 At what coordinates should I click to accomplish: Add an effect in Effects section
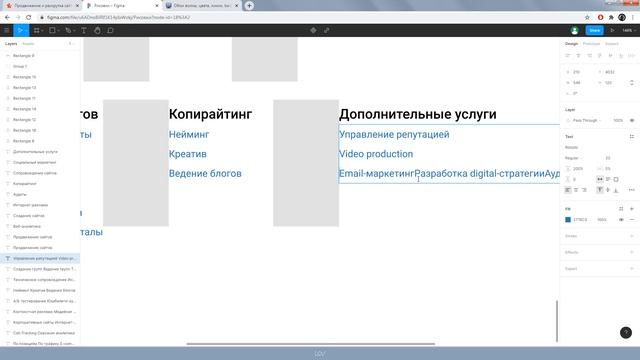point(631,252)
